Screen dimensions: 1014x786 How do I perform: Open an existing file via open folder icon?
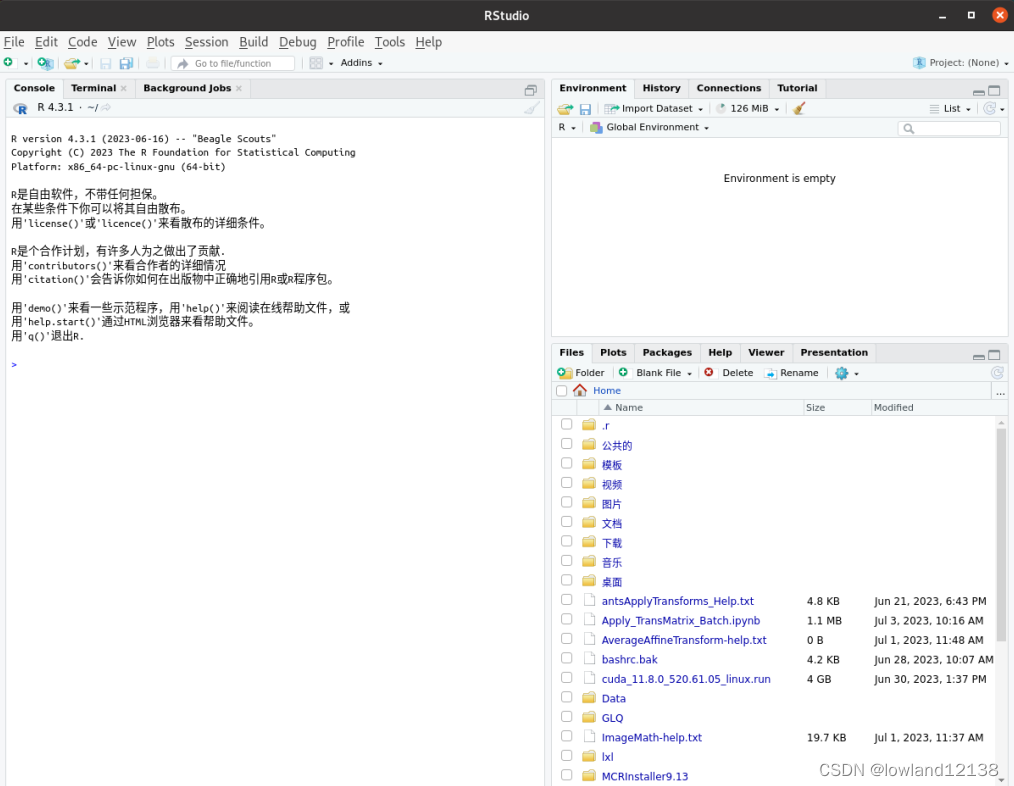tap(70, 62)
